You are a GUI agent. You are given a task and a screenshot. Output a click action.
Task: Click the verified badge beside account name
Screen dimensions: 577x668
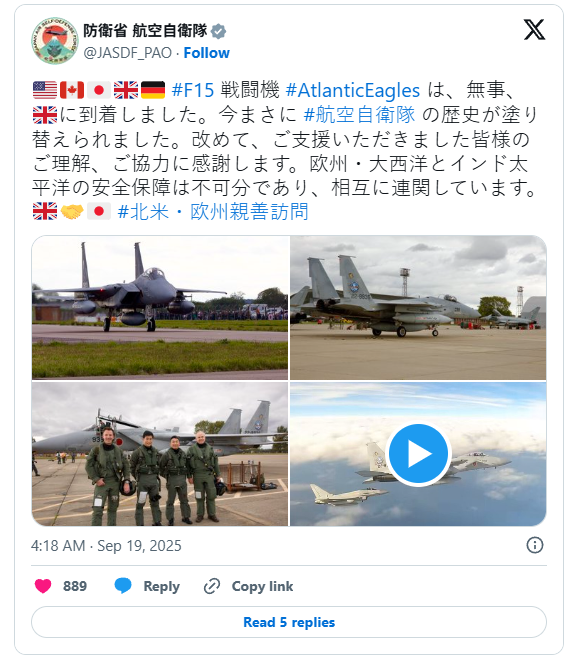pyautogui.click(x=219, y=31)
